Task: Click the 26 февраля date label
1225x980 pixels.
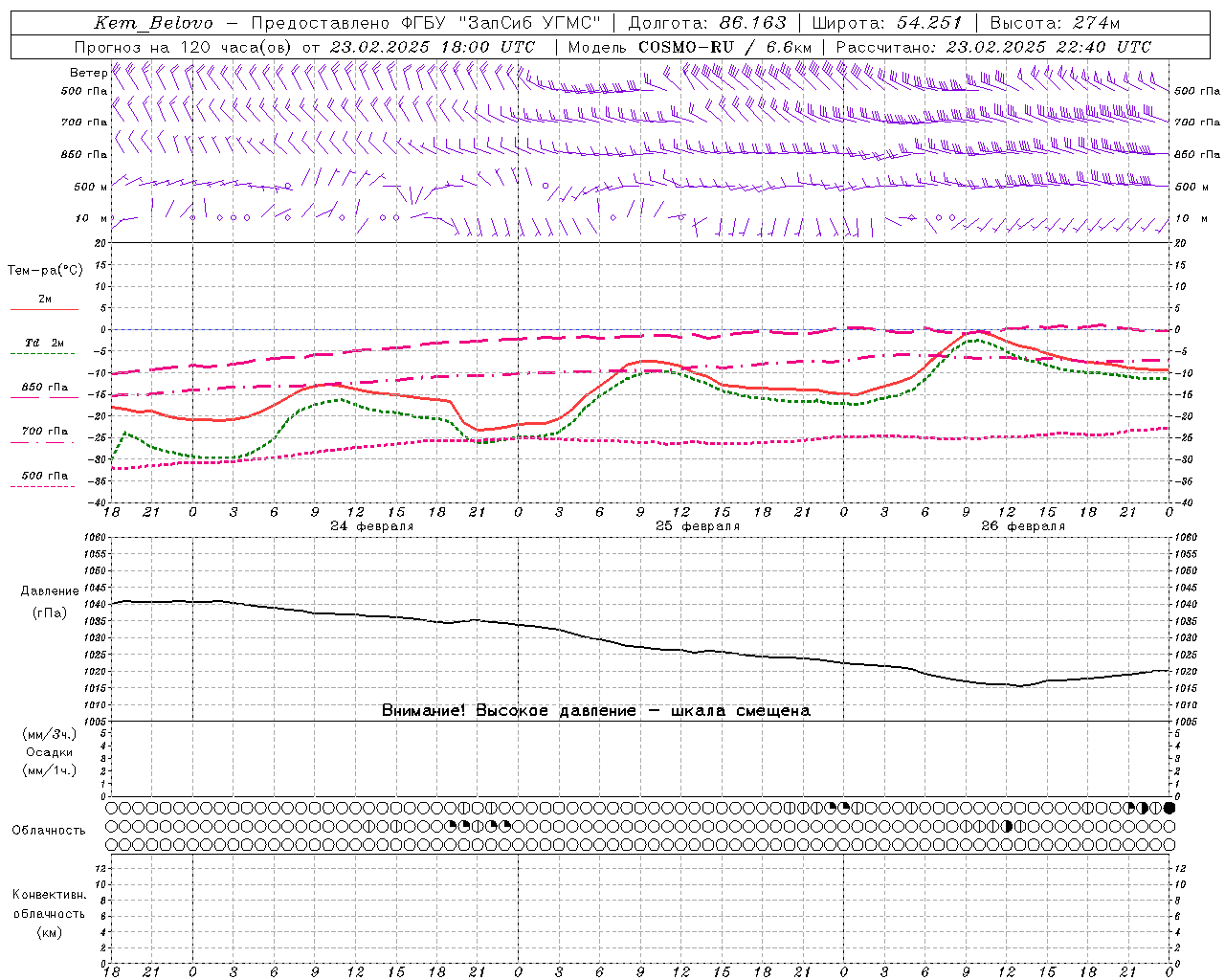Action: (1023, 526)
